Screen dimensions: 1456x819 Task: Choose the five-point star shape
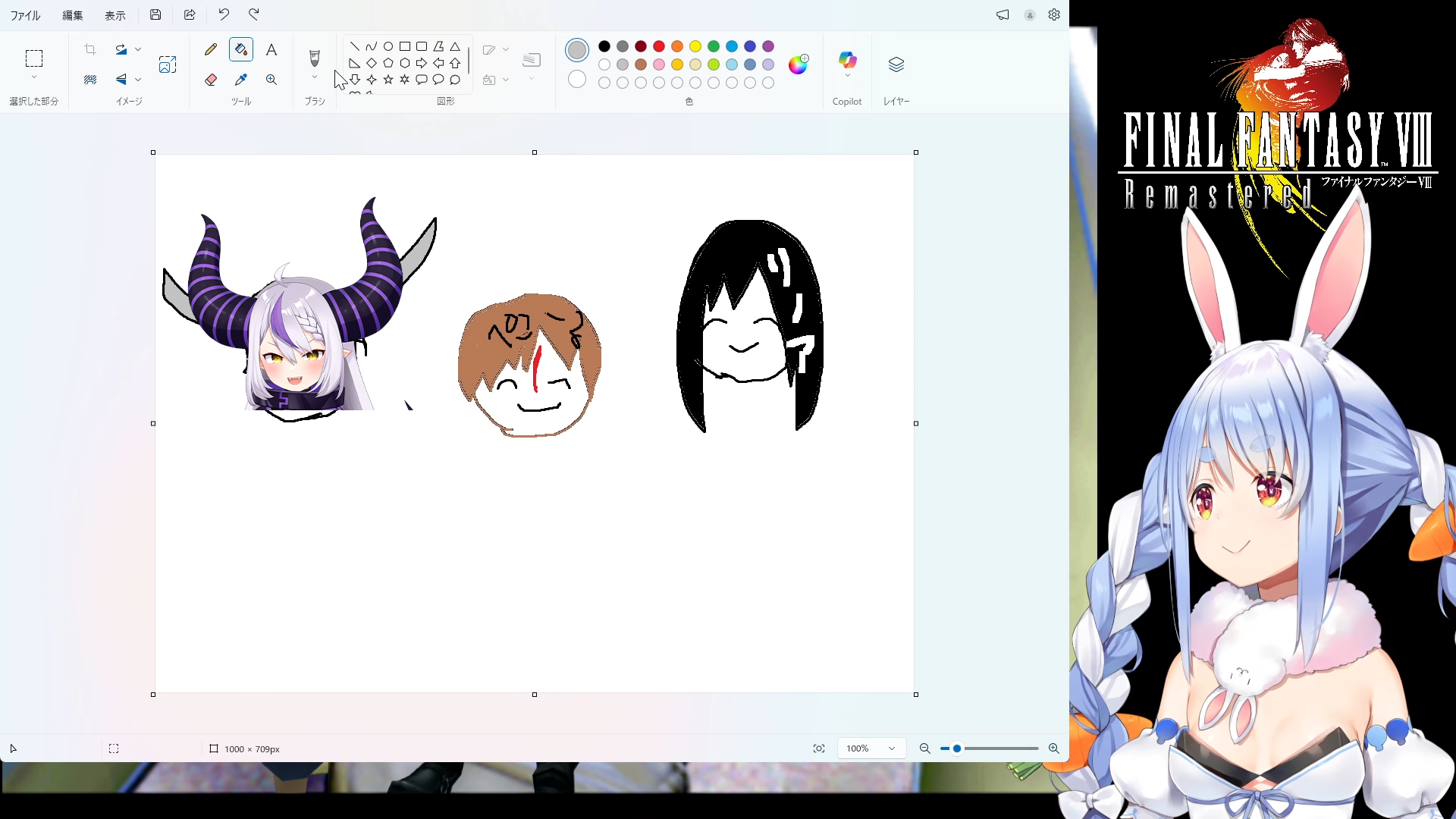(388, 80)
